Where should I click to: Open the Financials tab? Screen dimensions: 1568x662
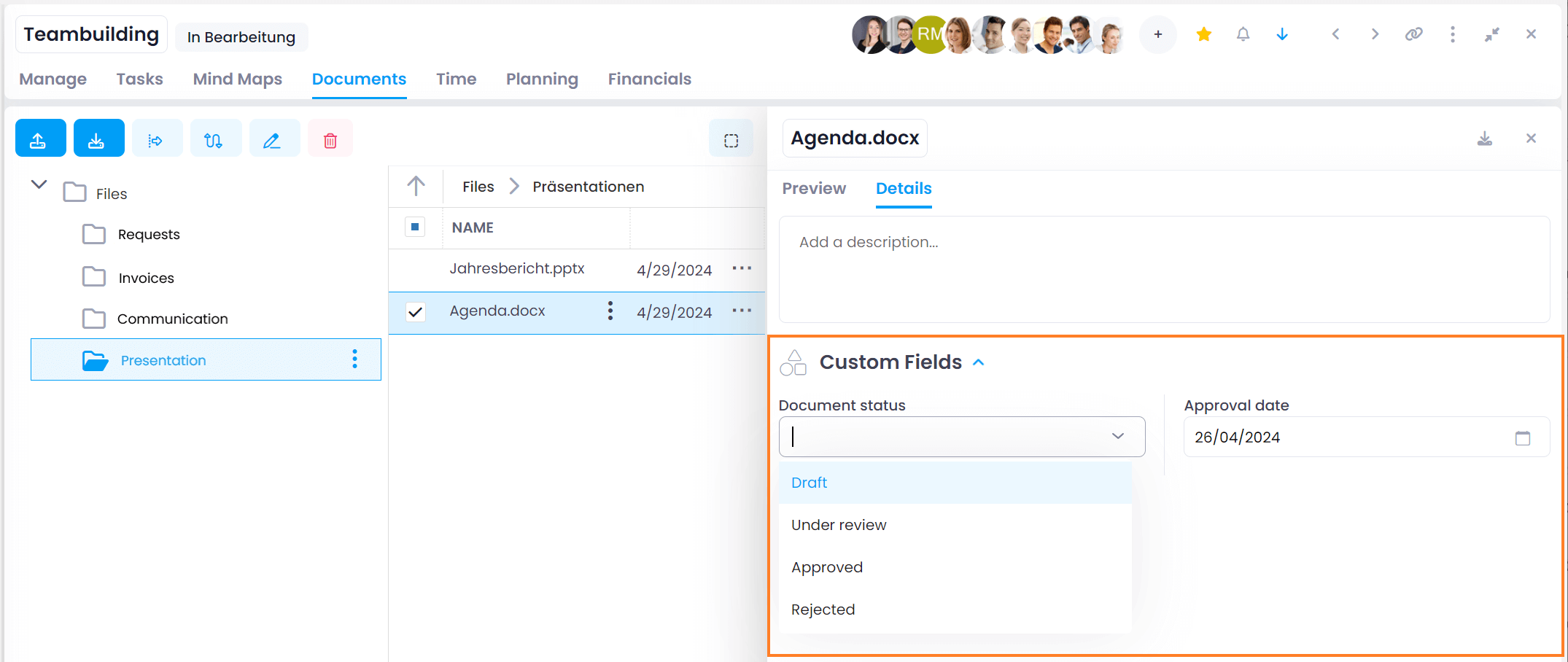[649, 79]
